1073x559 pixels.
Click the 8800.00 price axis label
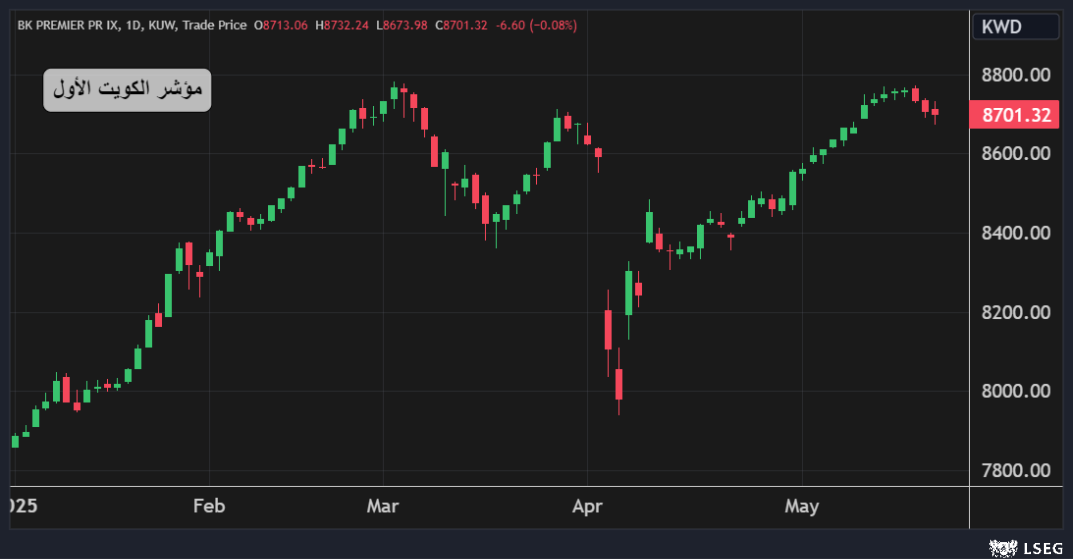[1015, 75]
